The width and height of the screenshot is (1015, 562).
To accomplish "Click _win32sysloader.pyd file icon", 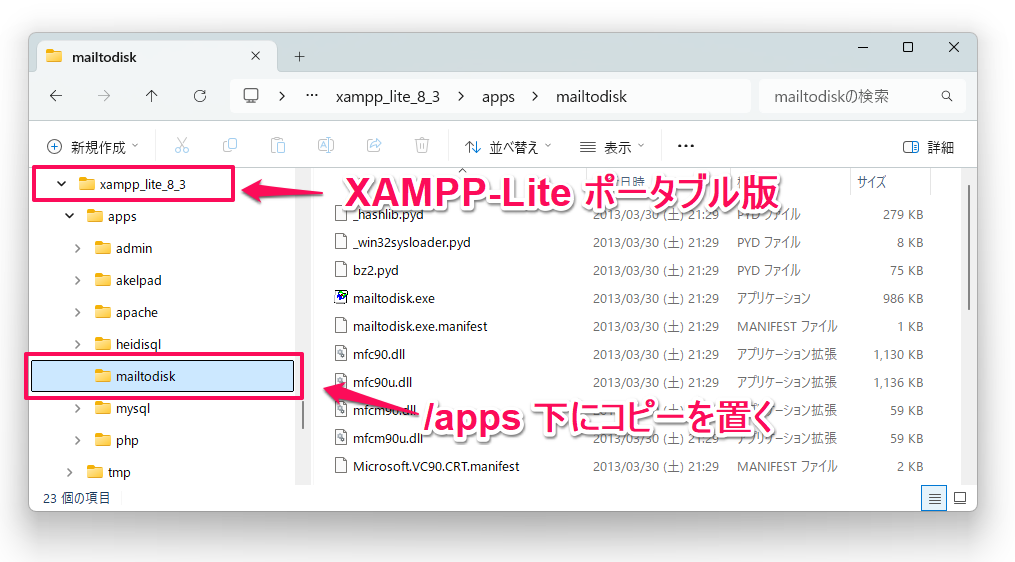I will tap(340, 242).
